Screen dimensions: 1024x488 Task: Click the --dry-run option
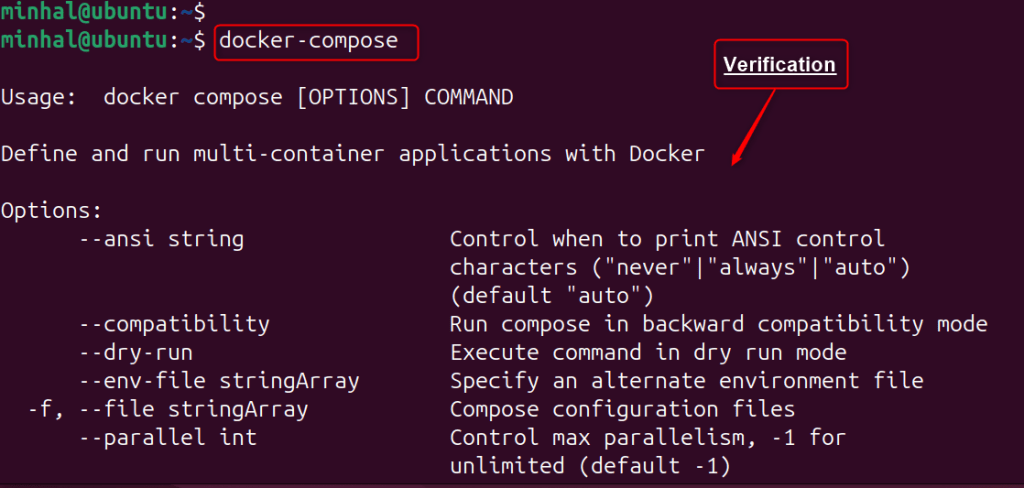pos(135,352)
